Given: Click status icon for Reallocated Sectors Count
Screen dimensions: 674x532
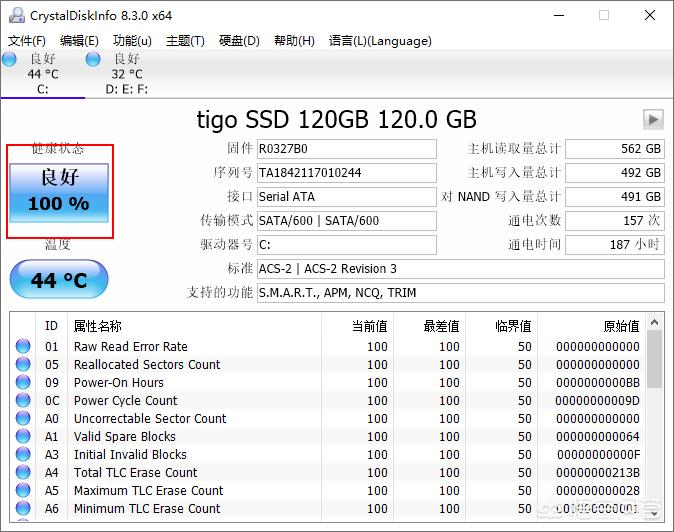Looking at the screenshot, I should click(23, 365).
